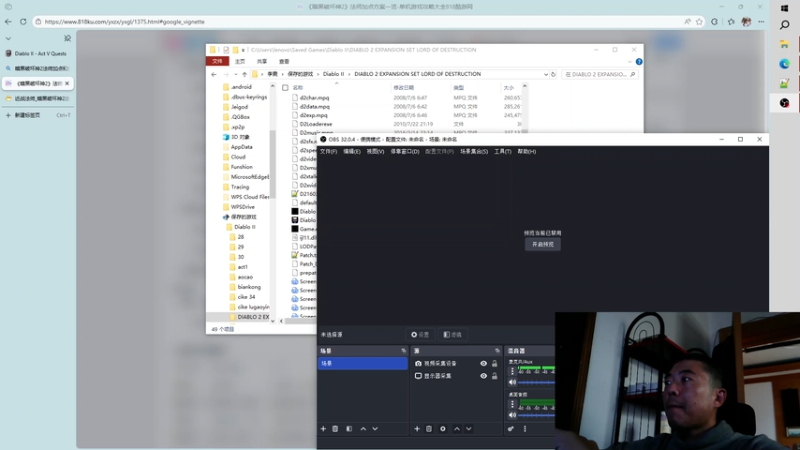800x450 pixels.
Task: Go back in the Edge browser
Action: coord(8,21)
